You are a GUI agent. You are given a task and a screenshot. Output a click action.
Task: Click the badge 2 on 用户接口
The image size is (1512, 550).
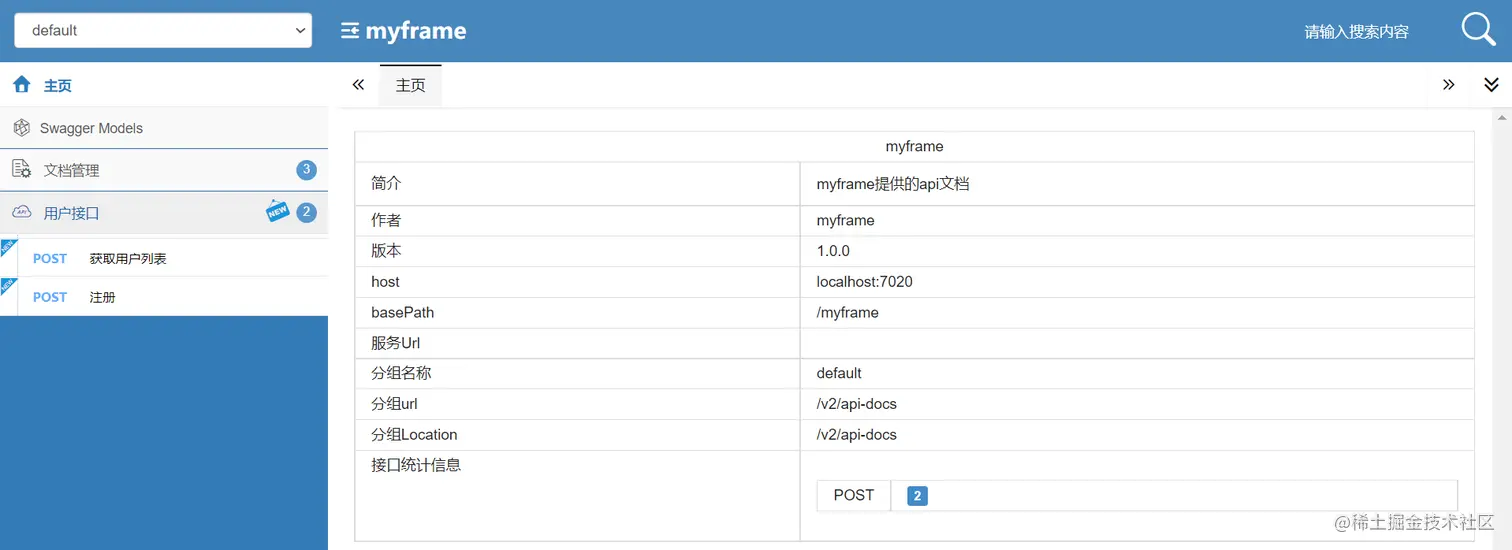tap(306, 212)
